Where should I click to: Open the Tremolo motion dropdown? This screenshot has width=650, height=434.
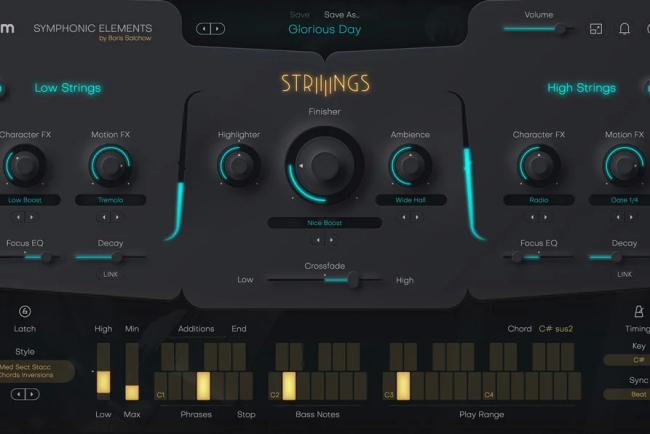[110, 200]
